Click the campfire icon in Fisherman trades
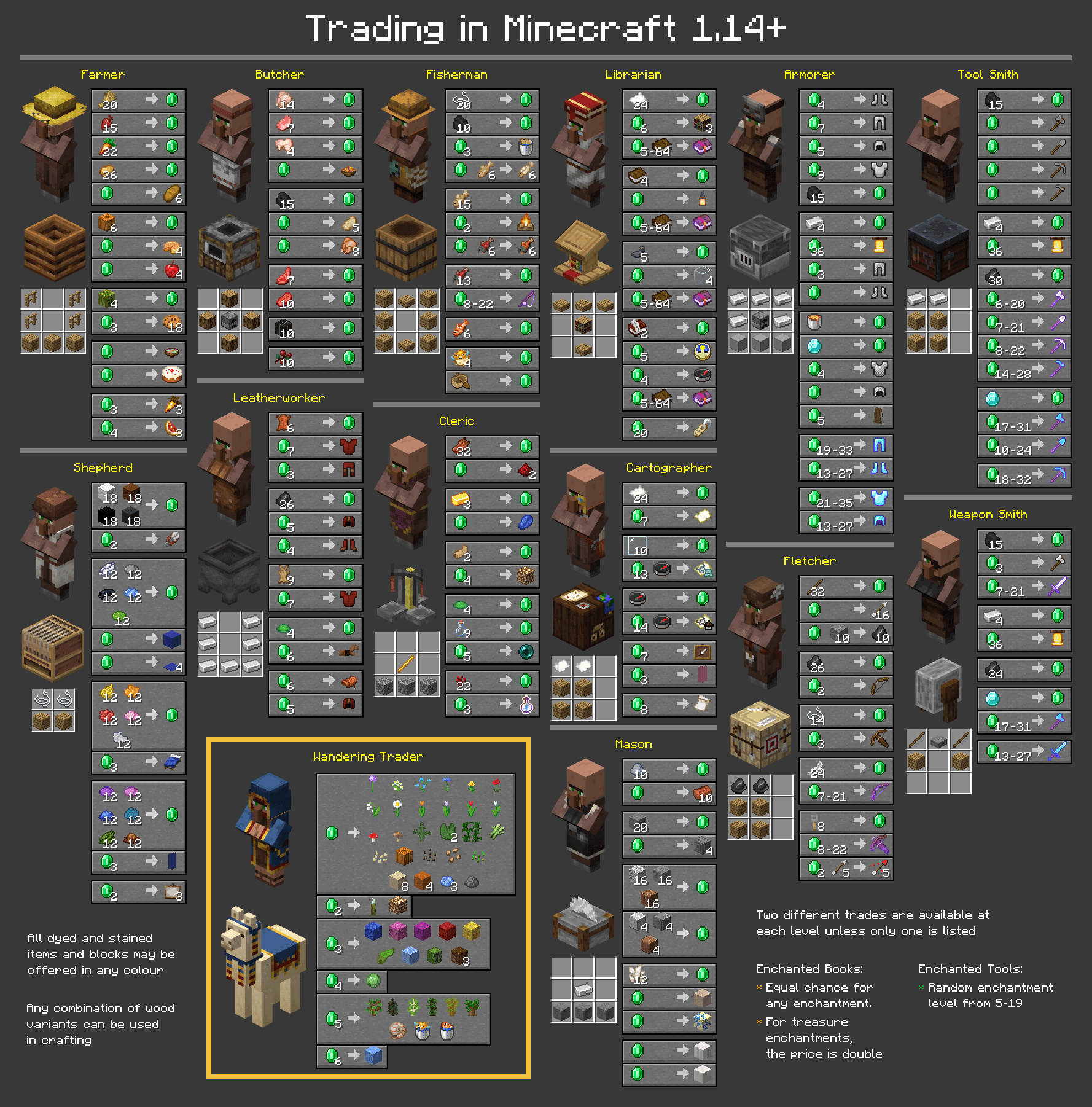This screenshot has height=1107, width=1092. click(x=526, y=222)
